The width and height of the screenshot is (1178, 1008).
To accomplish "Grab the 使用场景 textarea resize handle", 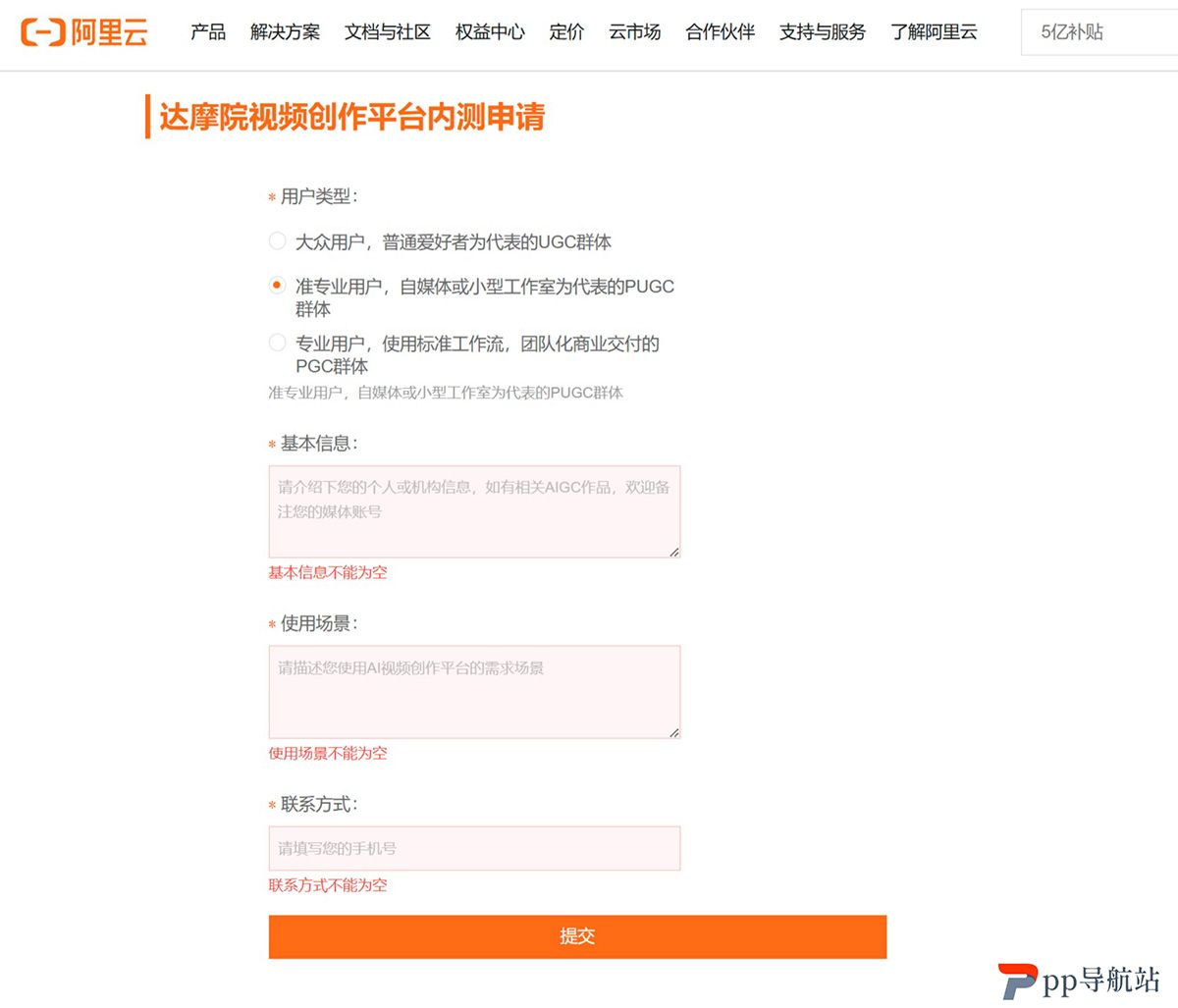I will (x=673, y=731).
